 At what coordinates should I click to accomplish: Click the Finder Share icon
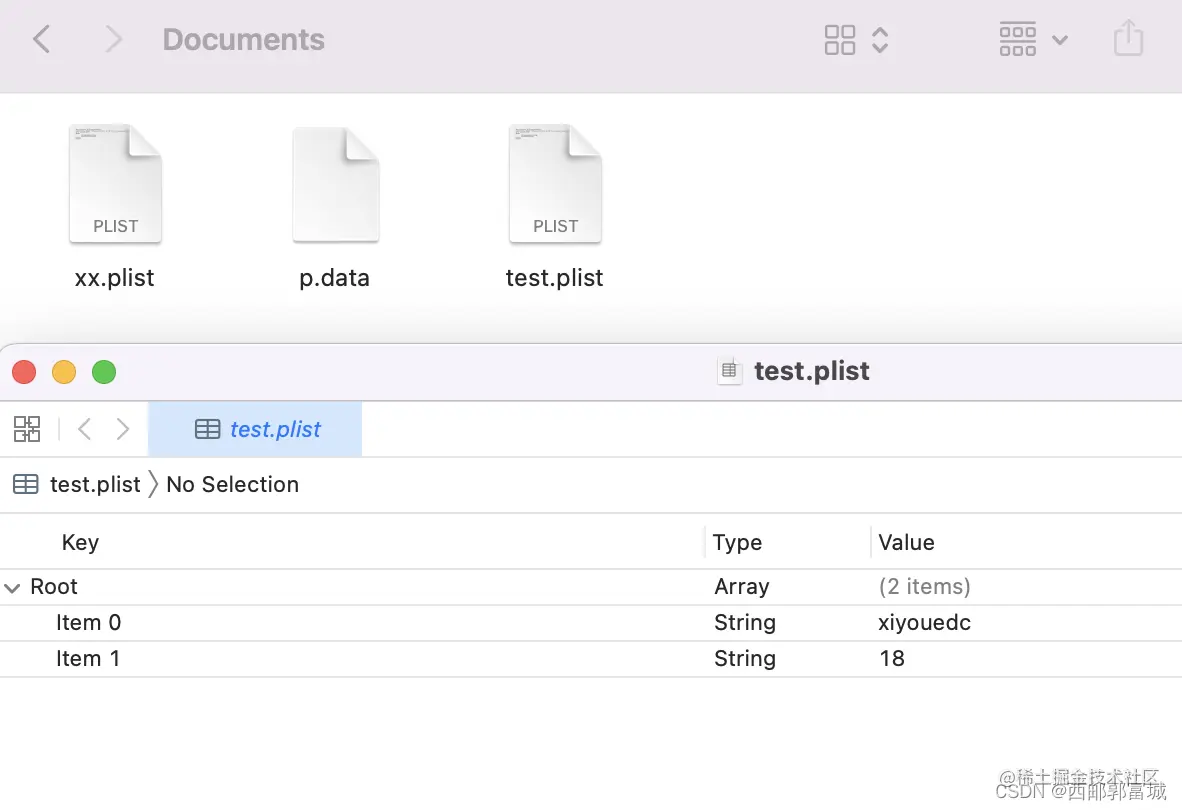pyautogui.click(x=1128, y=40)
